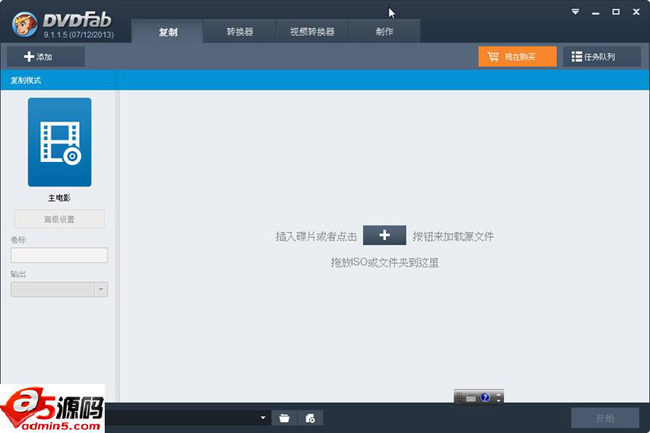Click the blue help question-mark icon

(x=485, y=398)
